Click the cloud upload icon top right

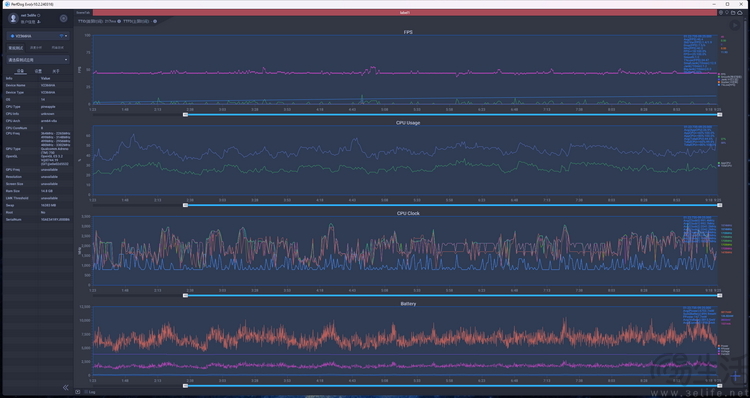740,13
